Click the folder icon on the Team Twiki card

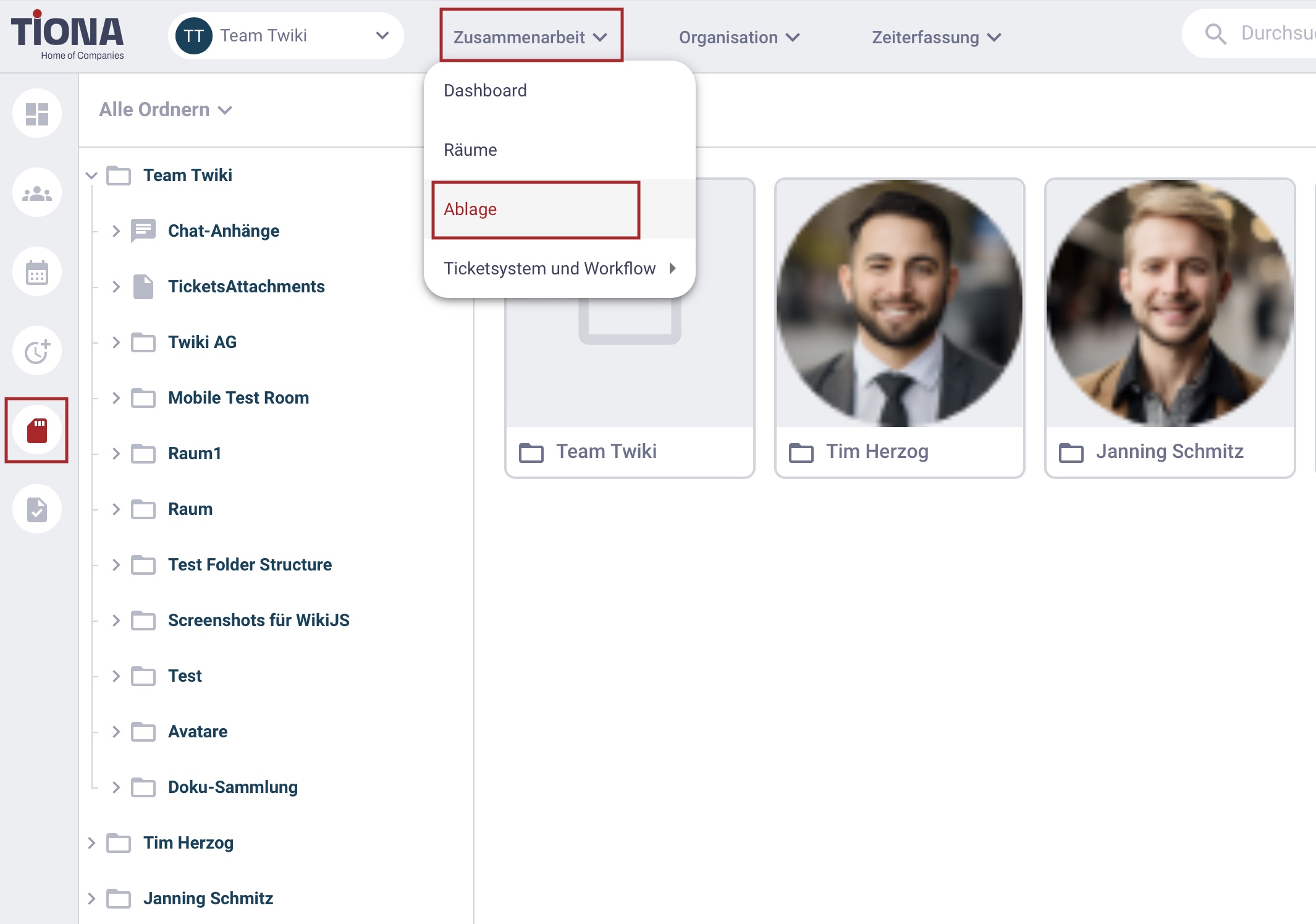[531, 452]
